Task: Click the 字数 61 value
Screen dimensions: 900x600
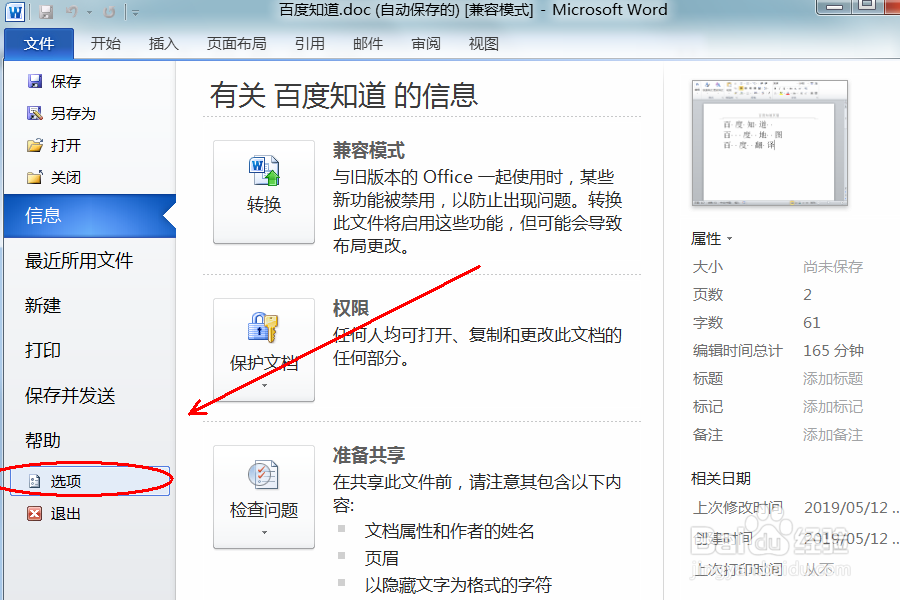Action: point(812,323)
